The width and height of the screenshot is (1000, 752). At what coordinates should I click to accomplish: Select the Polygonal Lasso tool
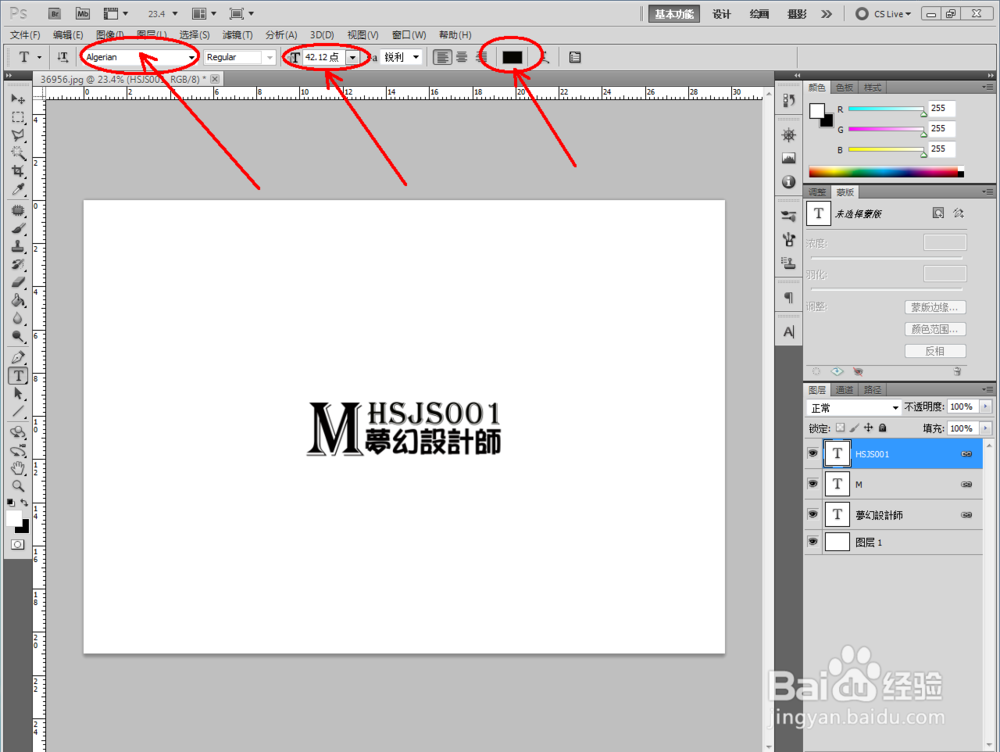[x=18, y=135]
